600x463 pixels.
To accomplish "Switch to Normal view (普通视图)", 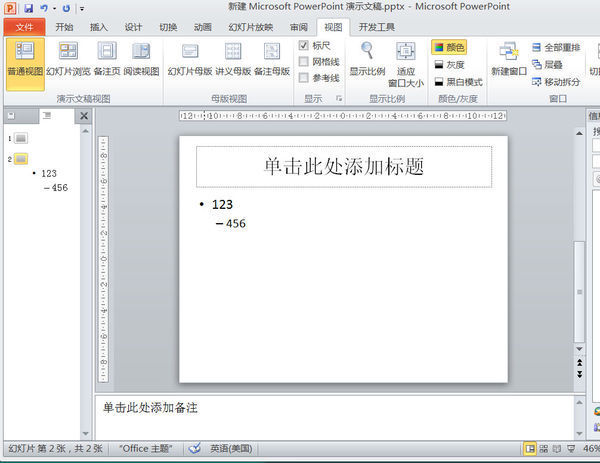I will point(25,64).
